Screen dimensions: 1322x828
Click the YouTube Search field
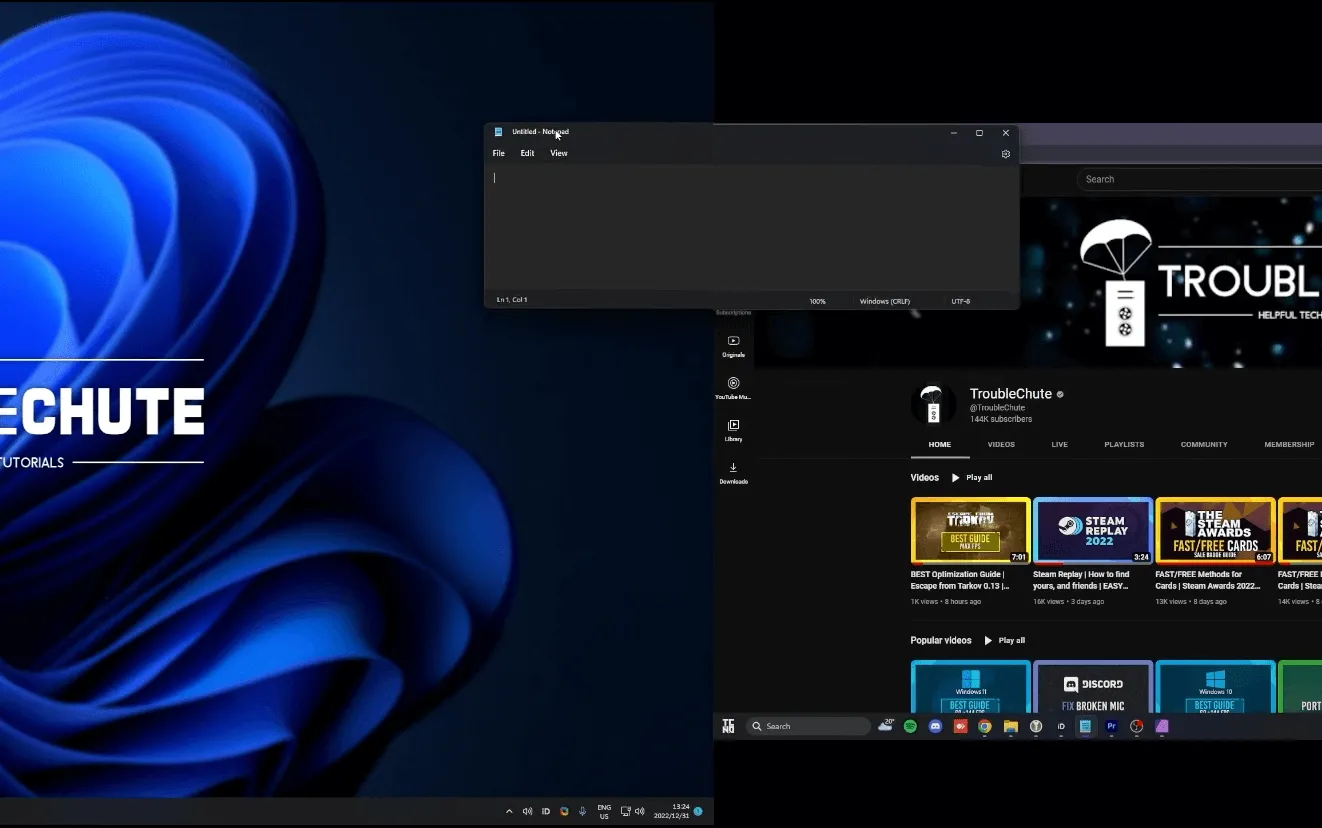point(1199,179)
